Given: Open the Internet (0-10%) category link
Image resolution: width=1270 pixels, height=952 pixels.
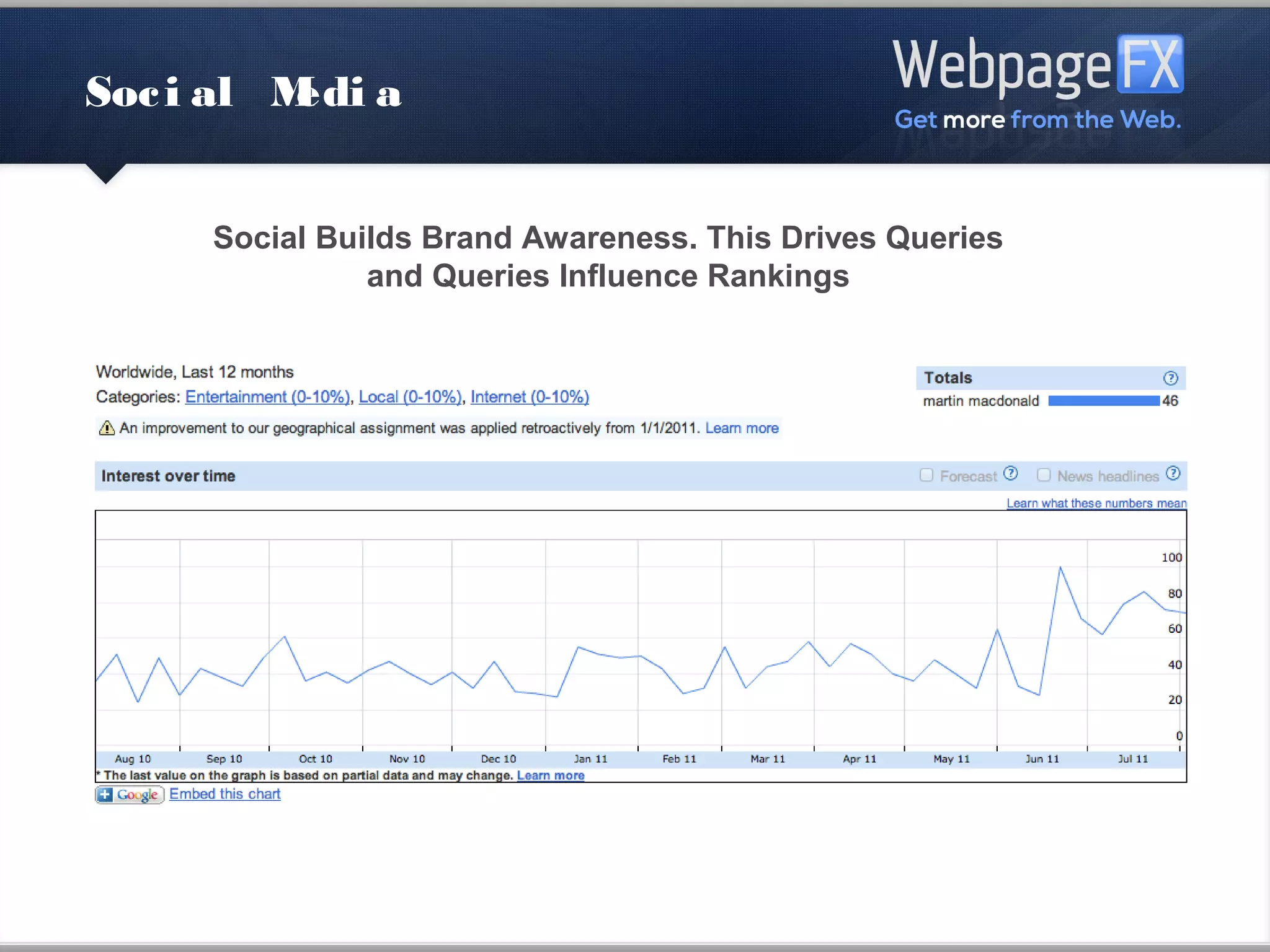Looking at the screenshot, I should pos(530,397).
